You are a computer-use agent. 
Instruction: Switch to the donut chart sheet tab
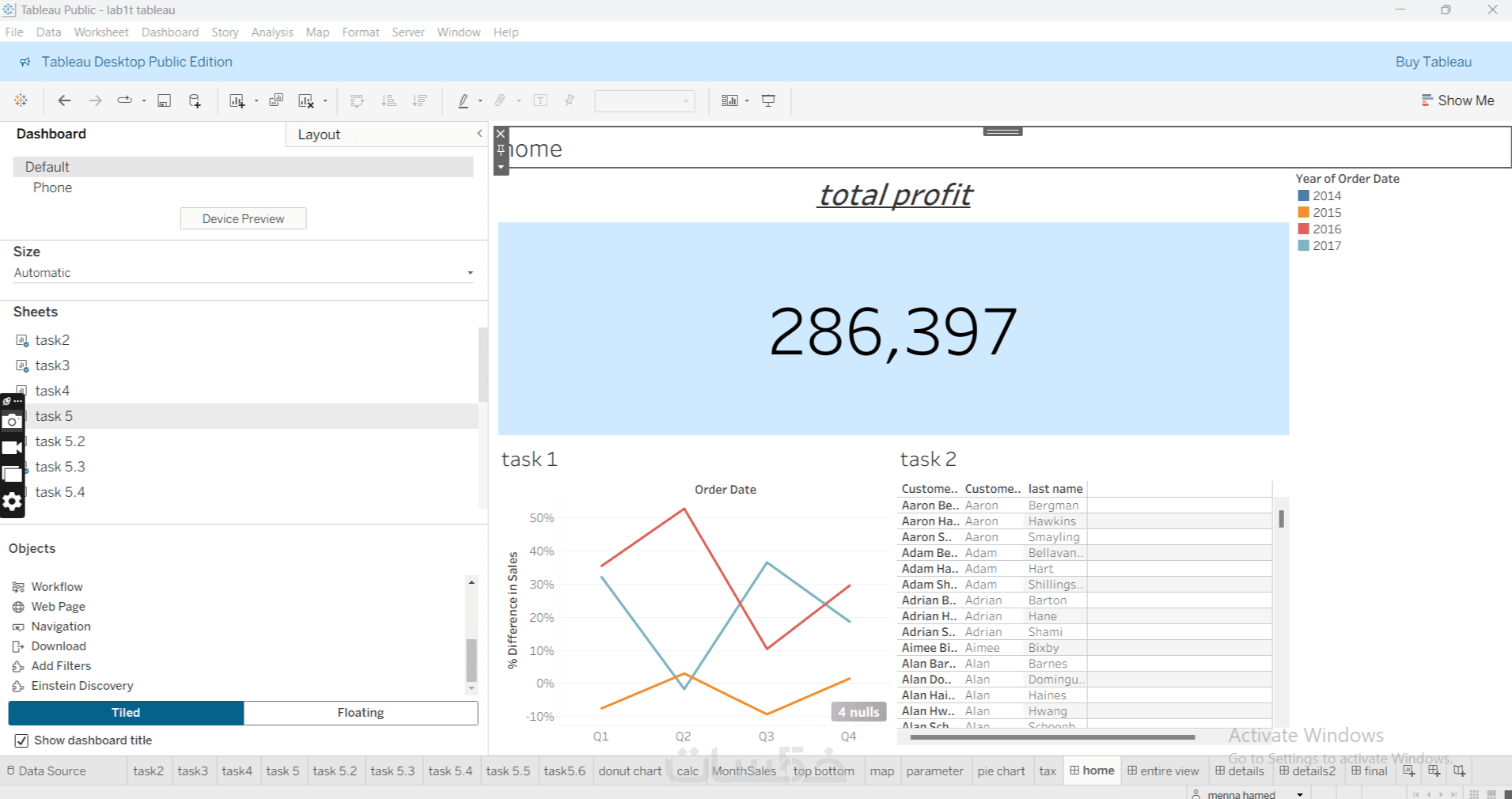630,771
